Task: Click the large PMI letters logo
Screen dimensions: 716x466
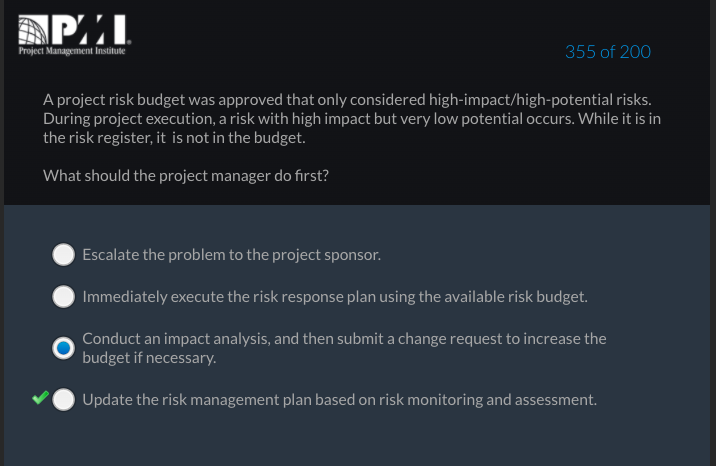Action: [x=89, y=30]
